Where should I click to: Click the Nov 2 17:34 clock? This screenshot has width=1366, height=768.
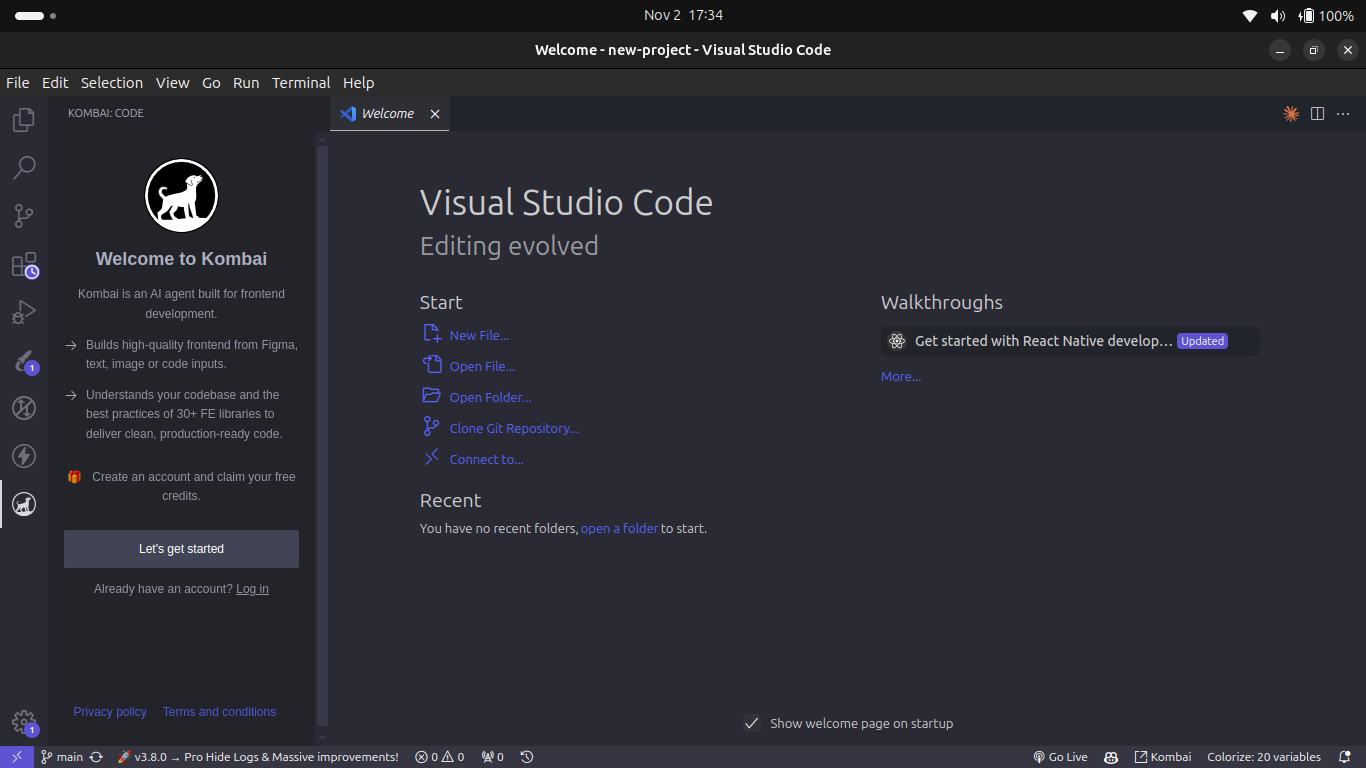pos(683,15)
